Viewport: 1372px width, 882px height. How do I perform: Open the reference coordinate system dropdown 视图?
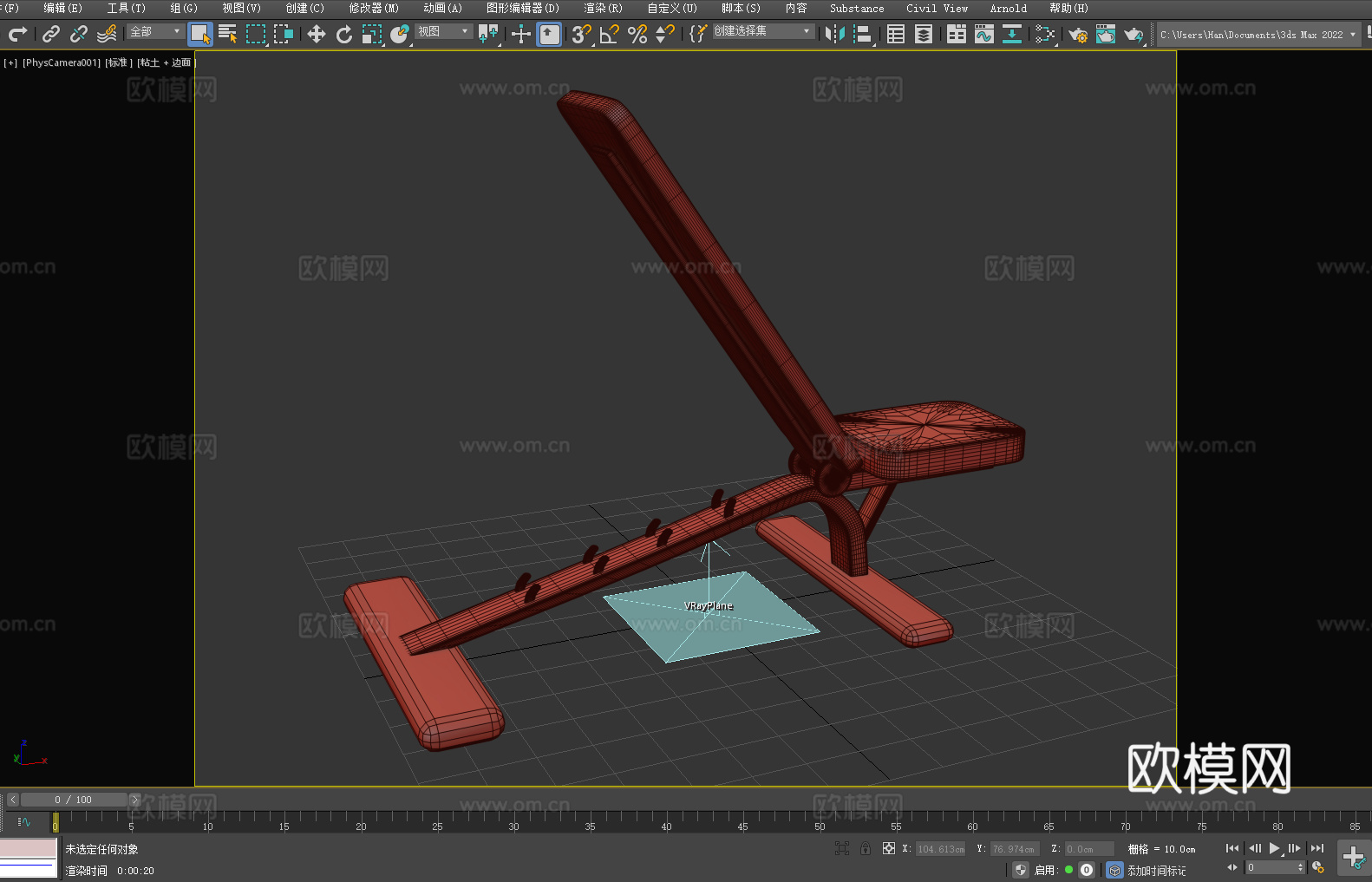click(x=444, y=31)
